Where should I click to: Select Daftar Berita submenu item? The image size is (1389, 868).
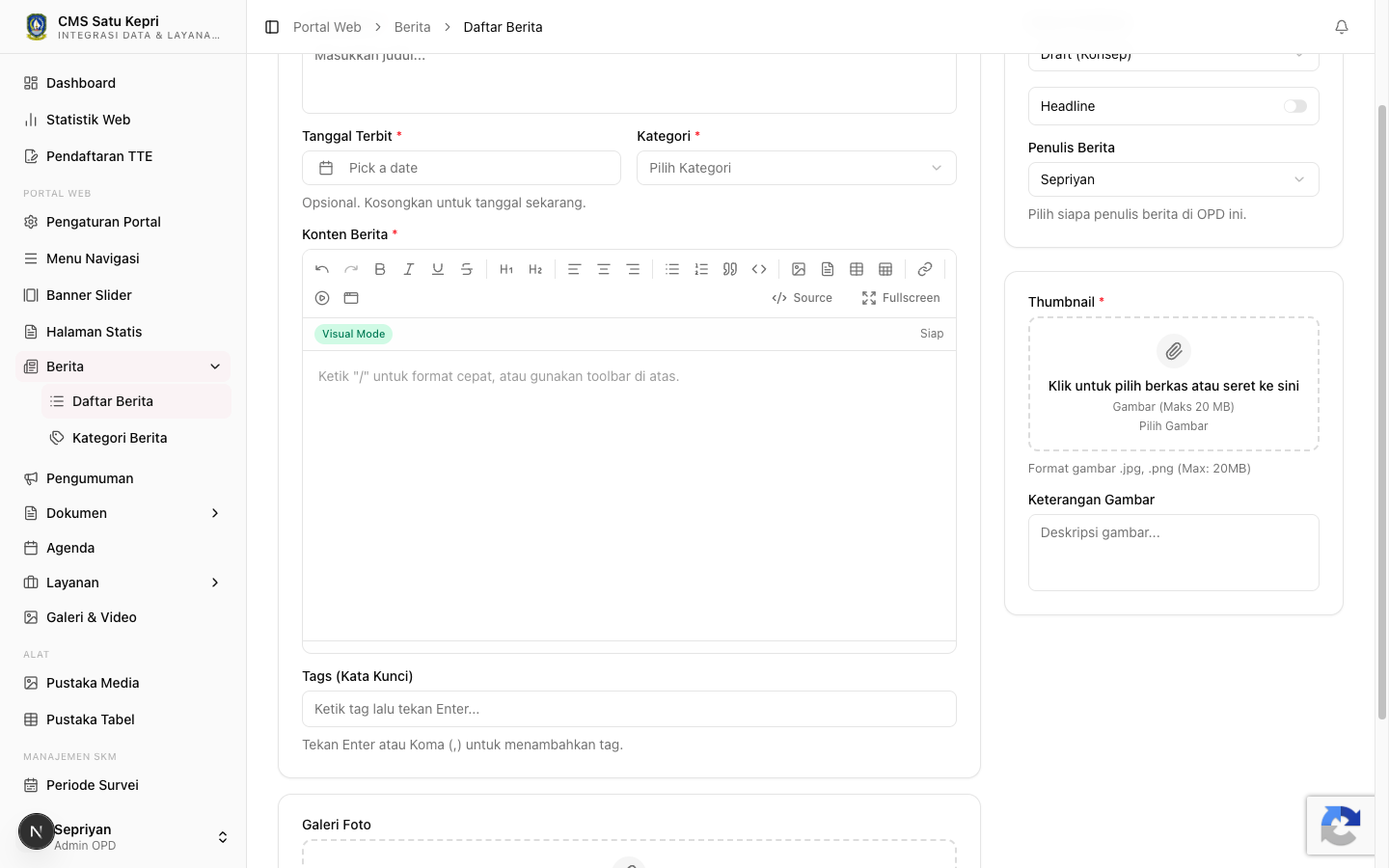136,401
